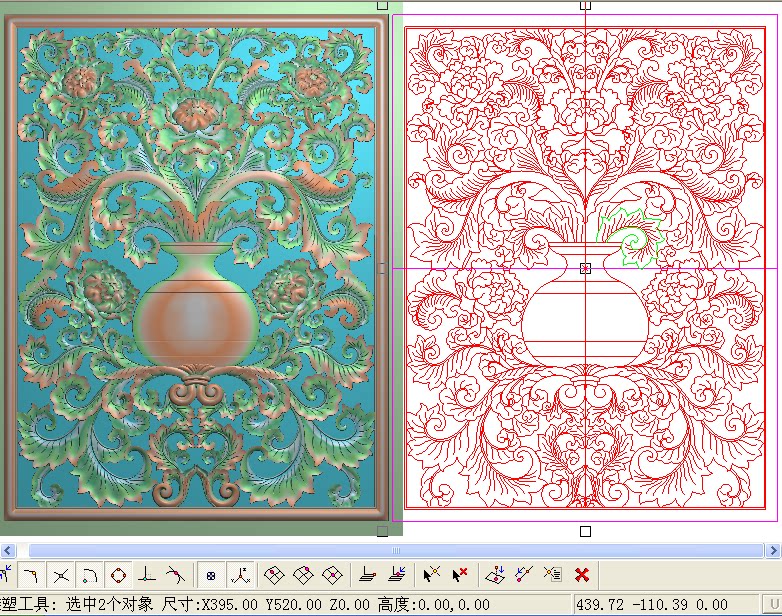Click the first diamond grid point icon

click(274, 575)
